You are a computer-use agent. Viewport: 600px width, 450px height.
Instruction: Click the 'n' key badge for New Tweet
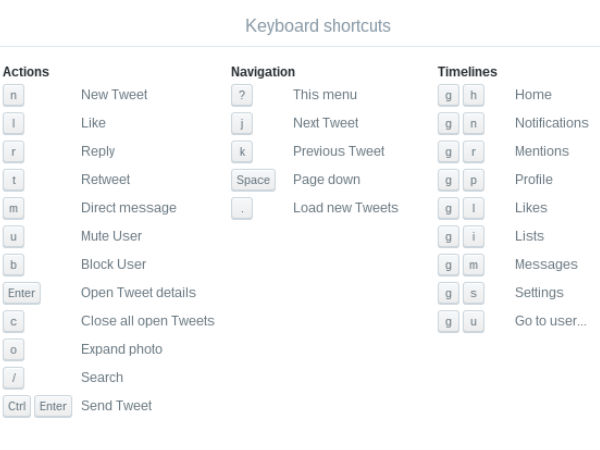click(13, 95)
